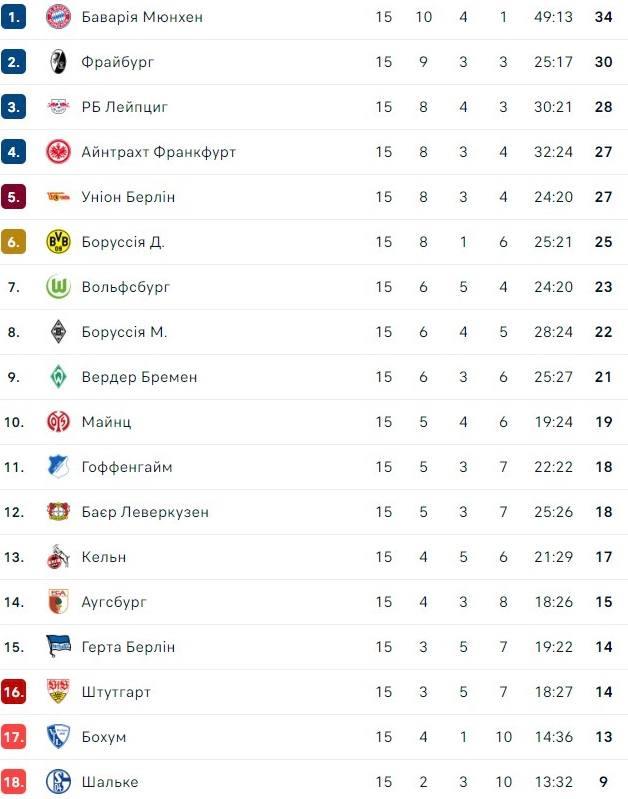This screenshot has height=799, width=628.
Task: Click the Borussia Dortmund BVB logo
Action: [x=58, y=242]
